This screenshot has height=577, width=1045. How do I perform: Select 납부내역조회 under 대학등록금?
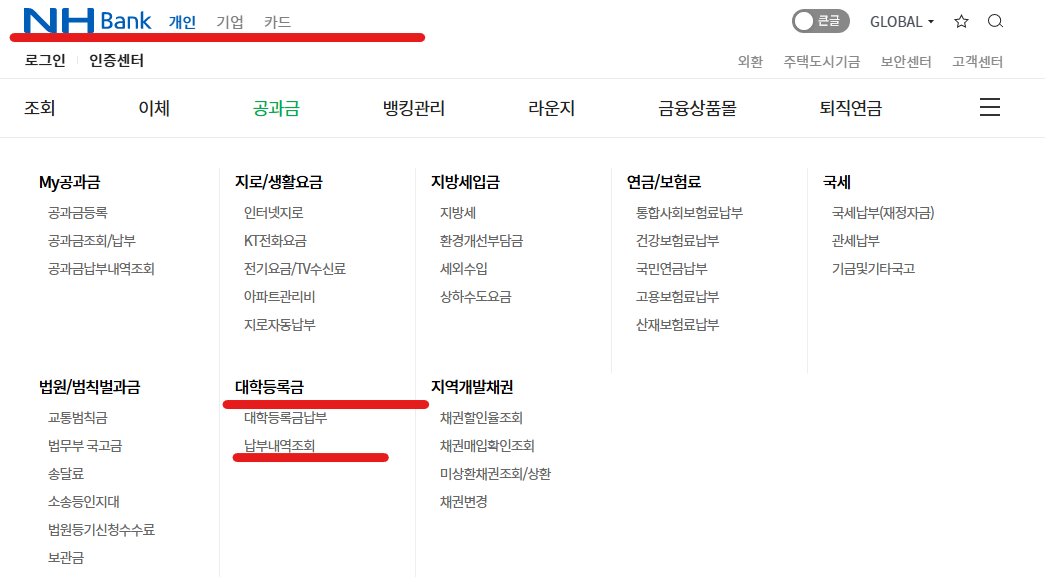pos(280,446)
